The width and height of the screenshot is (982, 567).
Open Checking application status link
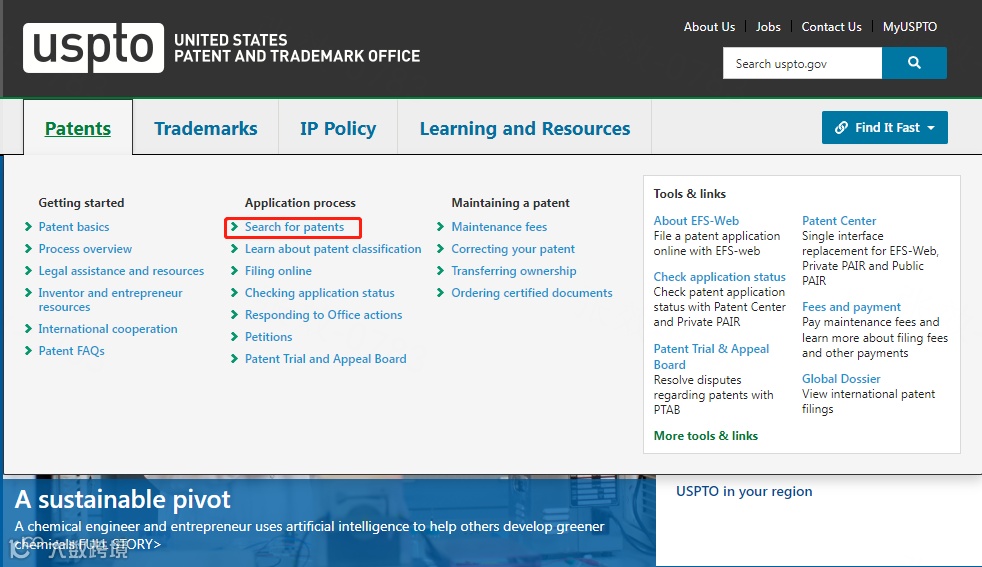[319, 293]
